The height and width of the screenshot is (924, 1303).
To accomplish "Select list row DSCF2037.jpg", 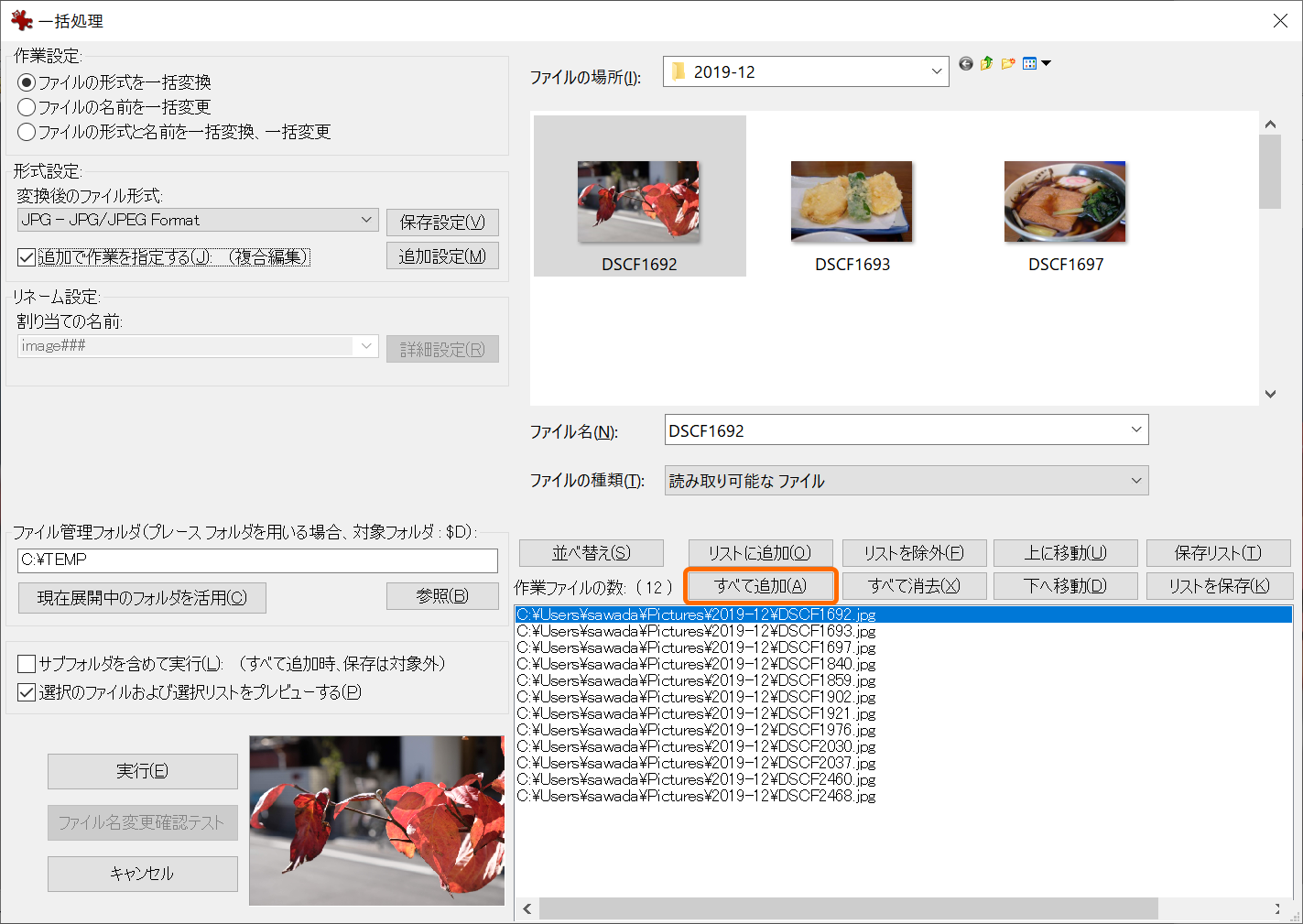I will [904, 763].
